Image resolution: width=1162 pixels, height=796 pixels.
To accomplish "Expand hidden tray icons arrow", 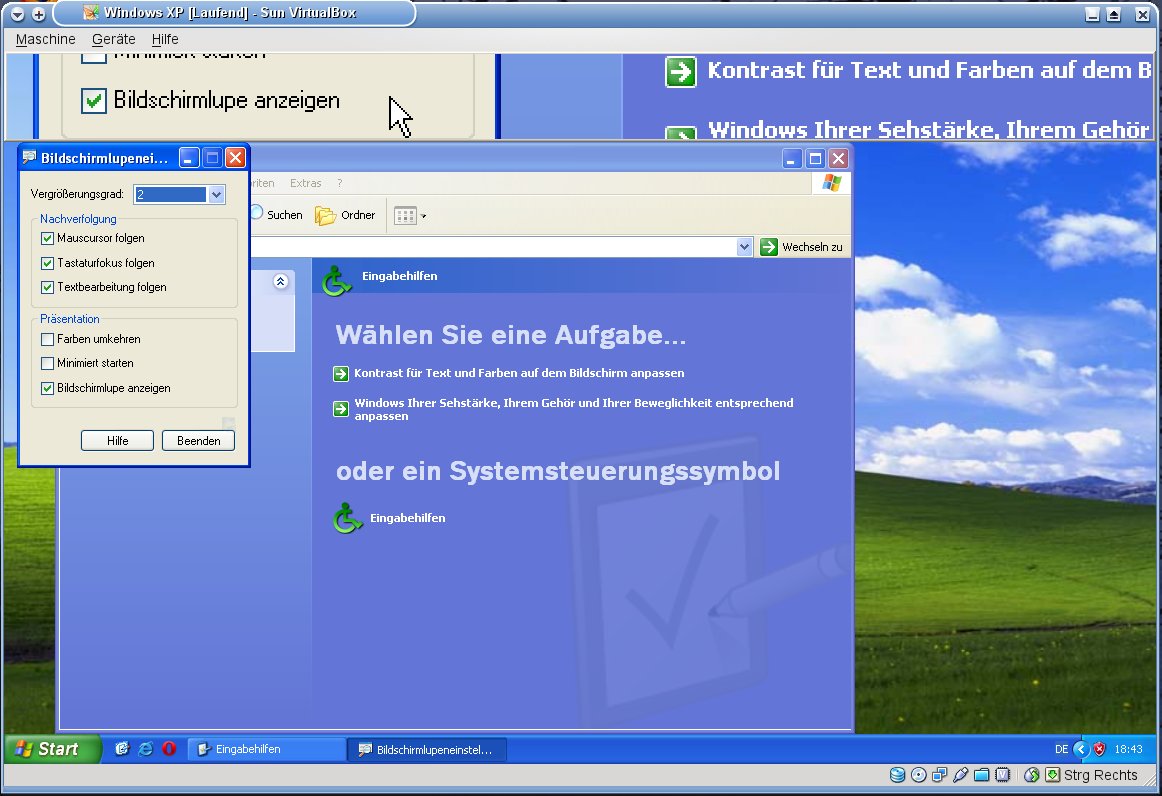I will tap(1081, 749).
